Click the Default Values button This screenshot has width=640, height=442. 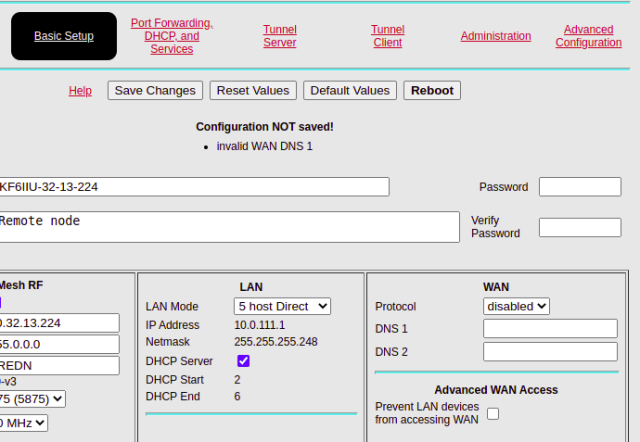coord(350,90)
